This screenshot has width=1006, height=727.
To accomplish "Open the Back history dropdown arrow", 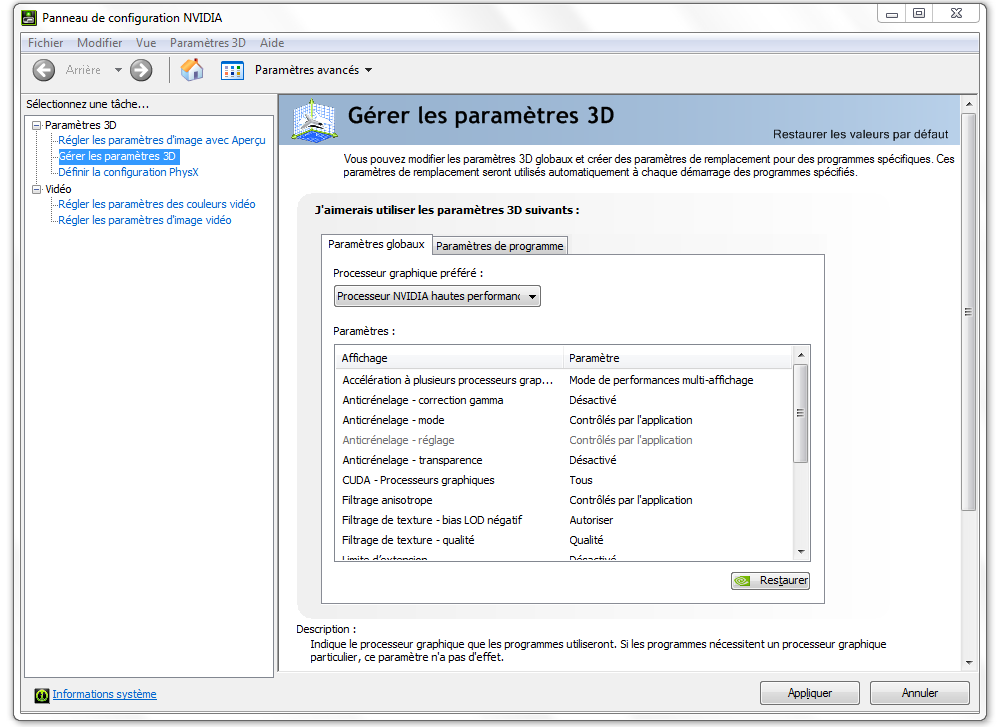I will 118,70.
